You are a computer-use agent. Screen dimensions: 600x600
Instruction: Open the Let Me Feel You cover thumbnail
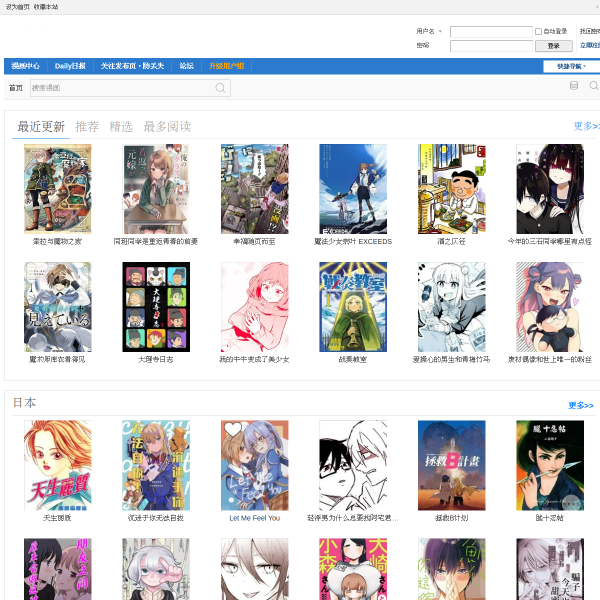(254, 465)
